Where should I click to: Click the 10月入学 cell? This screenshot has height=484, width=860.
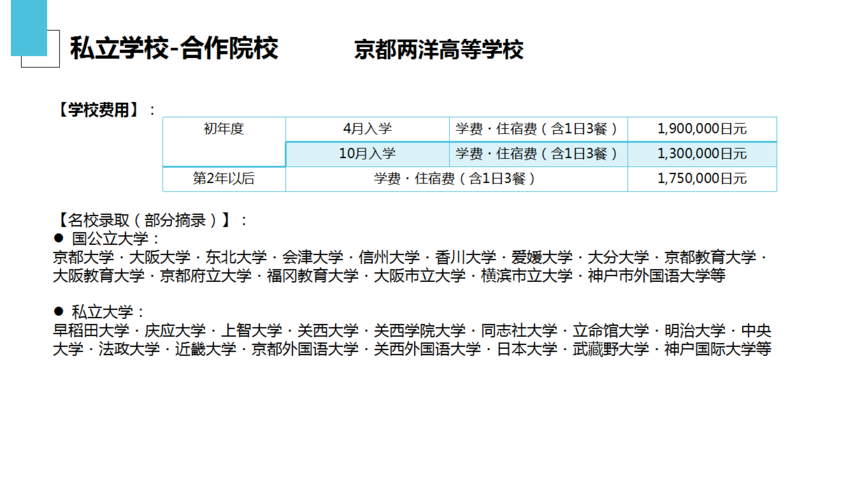pyautogui.click(x=367, y=154)
